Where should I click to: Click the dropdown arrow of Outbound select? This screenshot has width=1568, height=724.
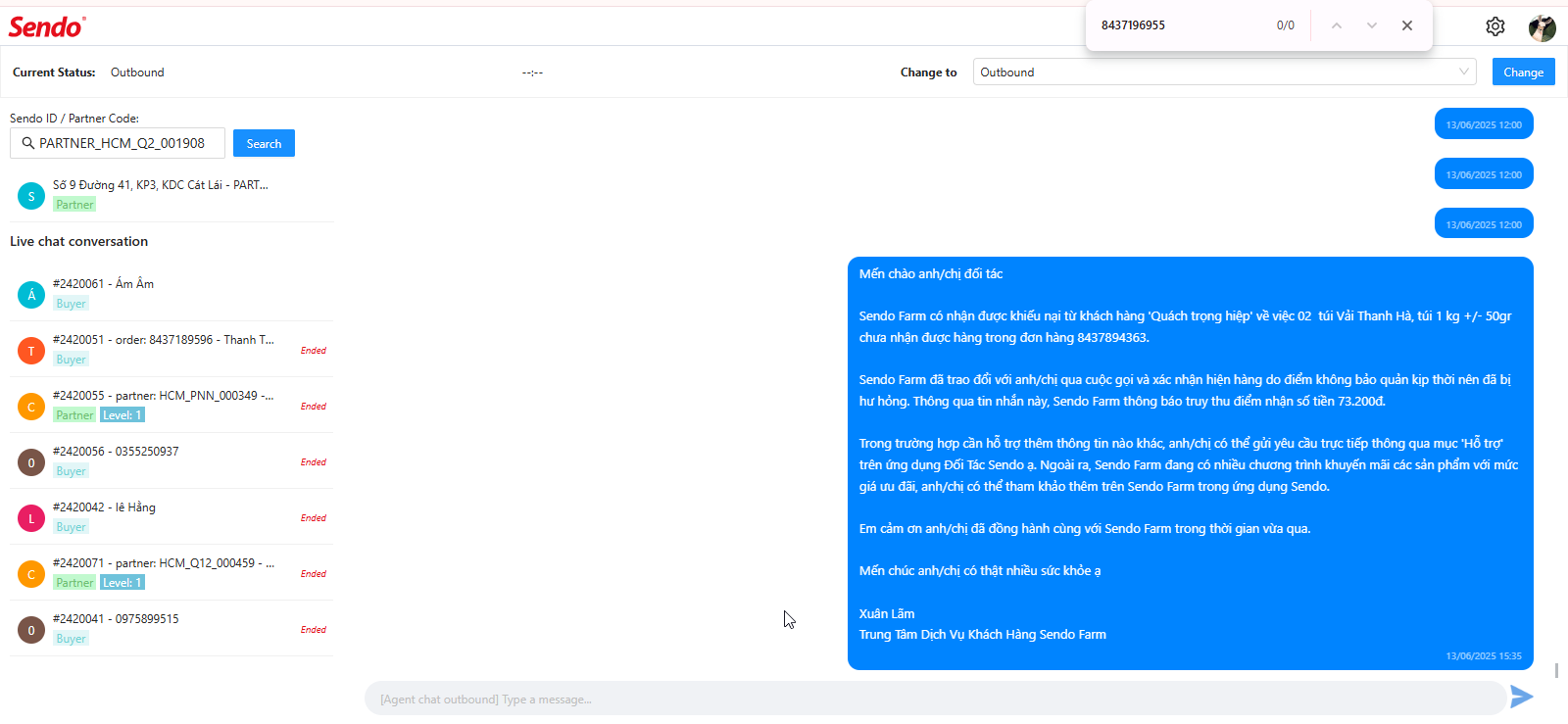1464,72
